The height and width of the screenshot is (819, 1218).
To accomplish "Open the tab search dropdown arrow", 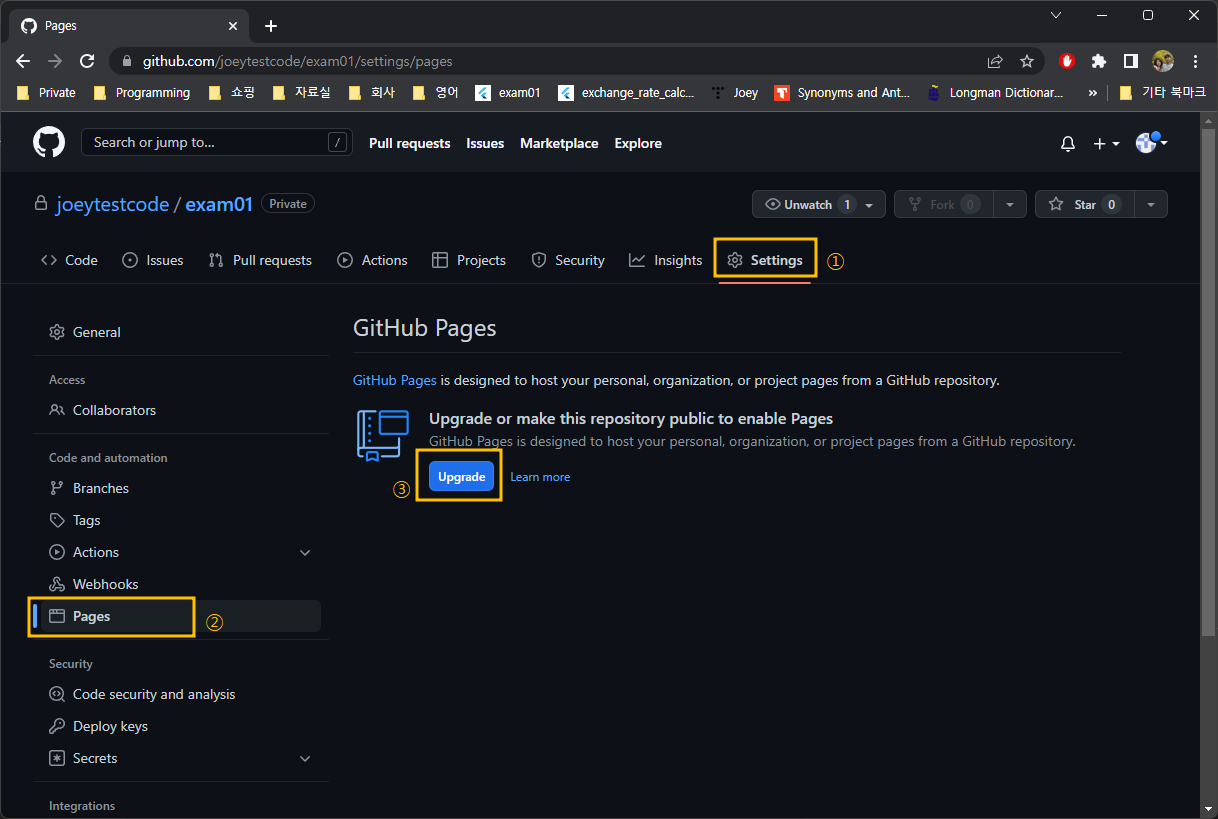I will coord(1057,15).
